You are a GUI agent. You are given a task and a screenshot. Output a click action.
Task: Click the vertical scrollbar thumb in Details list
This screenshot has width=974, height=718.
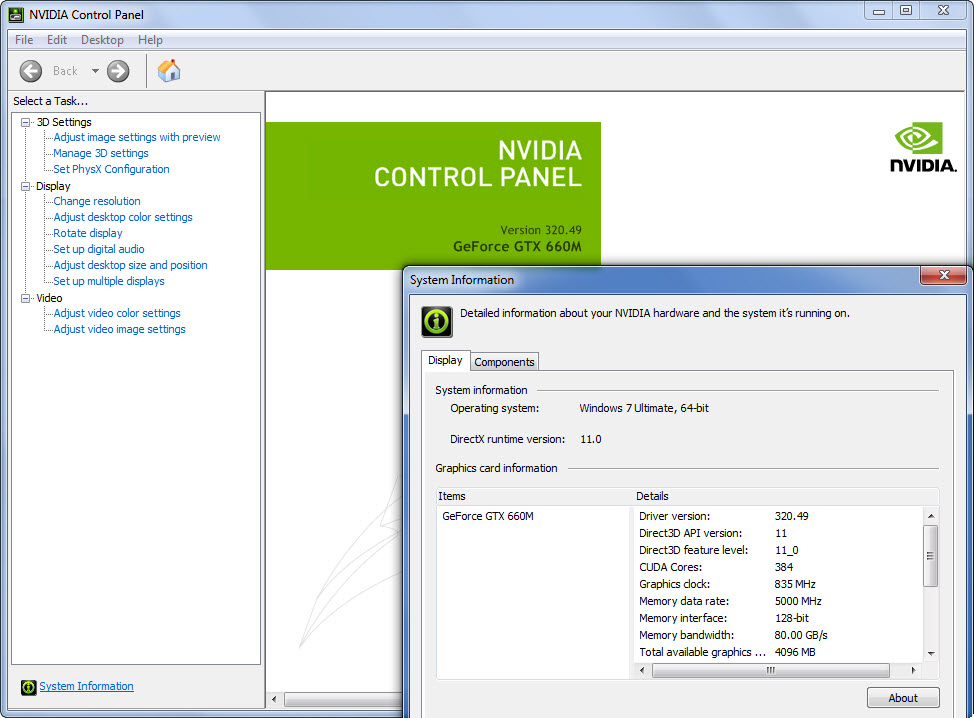coord(930,556)
